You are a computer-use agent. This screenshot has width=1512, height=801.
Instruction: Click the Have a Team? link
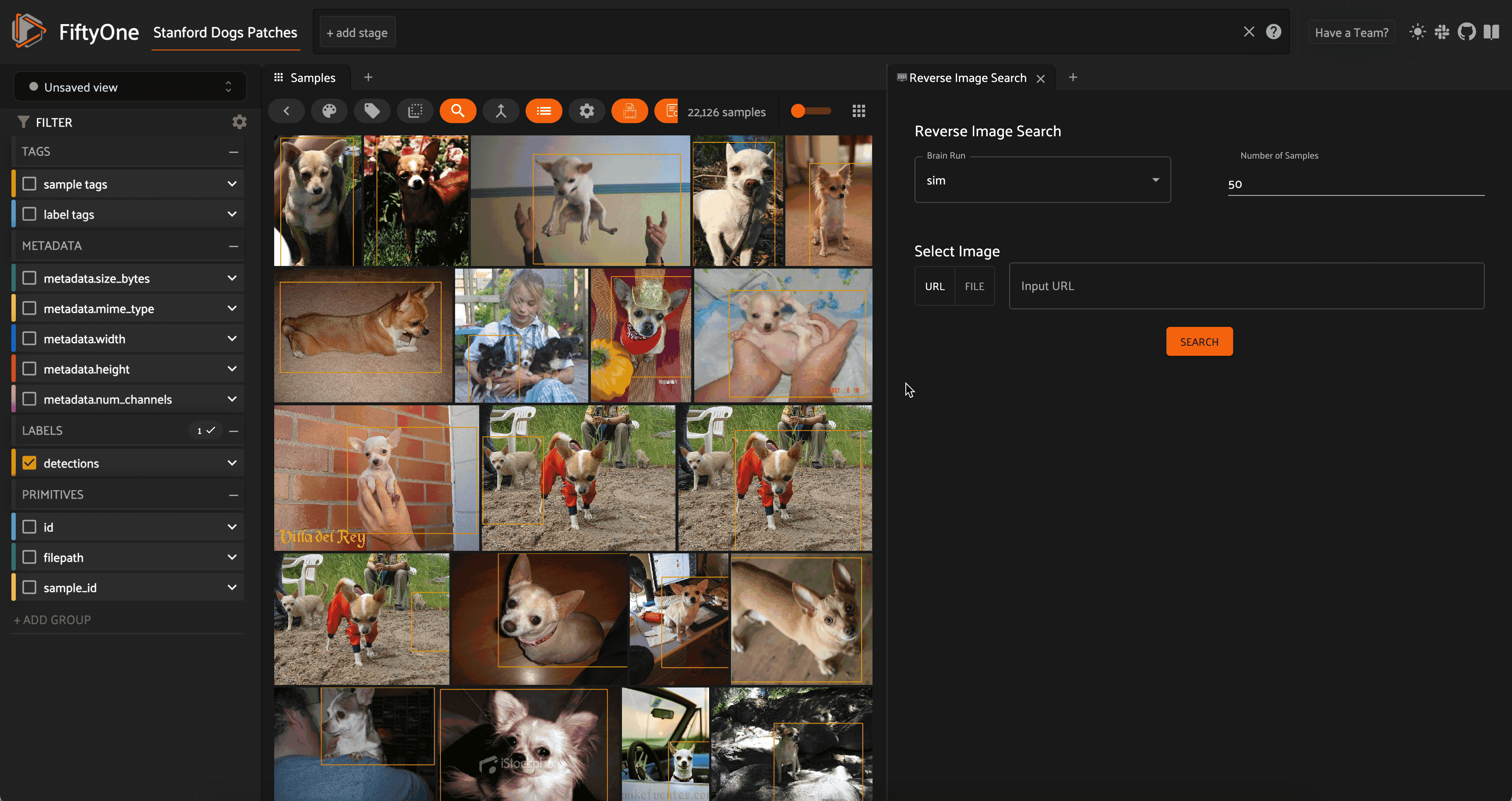click(x=1351, y=32)
